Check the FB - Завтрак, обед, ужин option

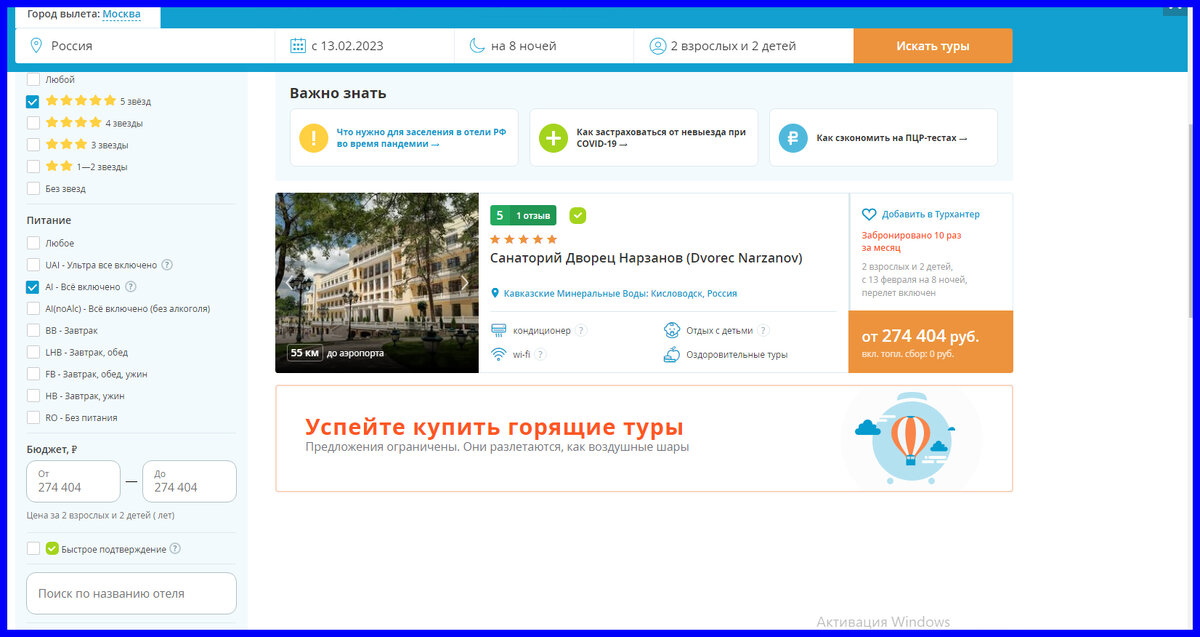(33, 374)
